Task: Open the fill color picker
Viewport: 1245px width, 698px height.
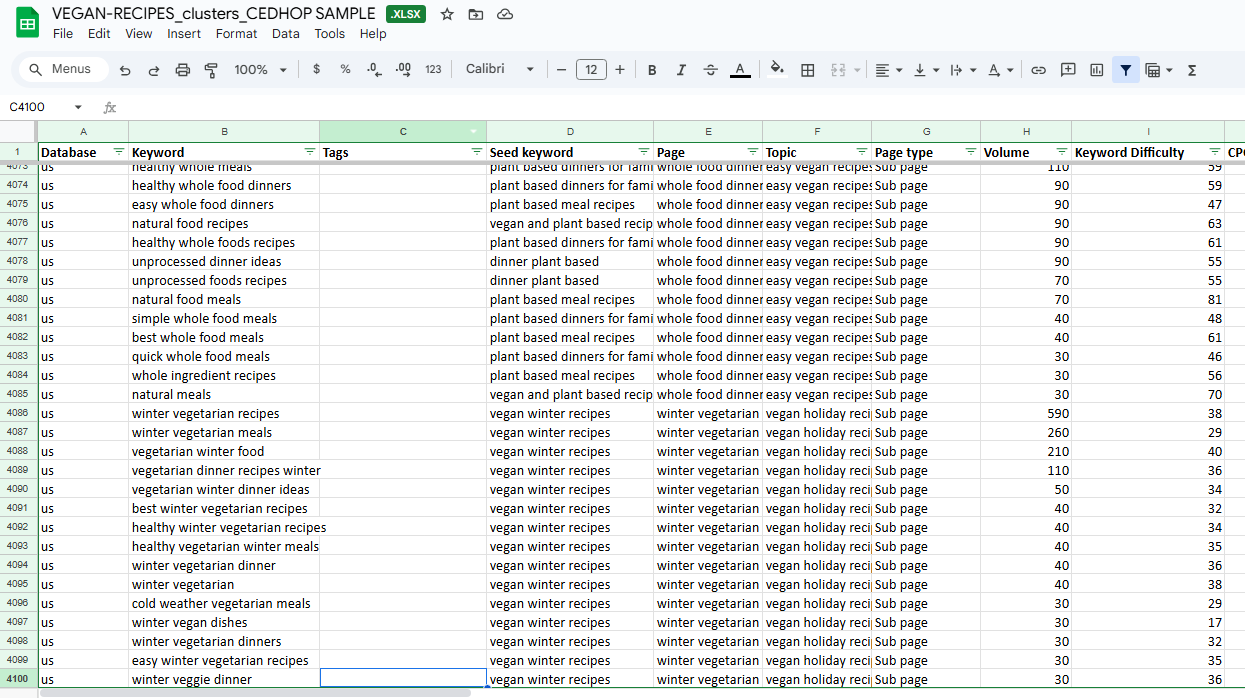Action: [777, 70]
